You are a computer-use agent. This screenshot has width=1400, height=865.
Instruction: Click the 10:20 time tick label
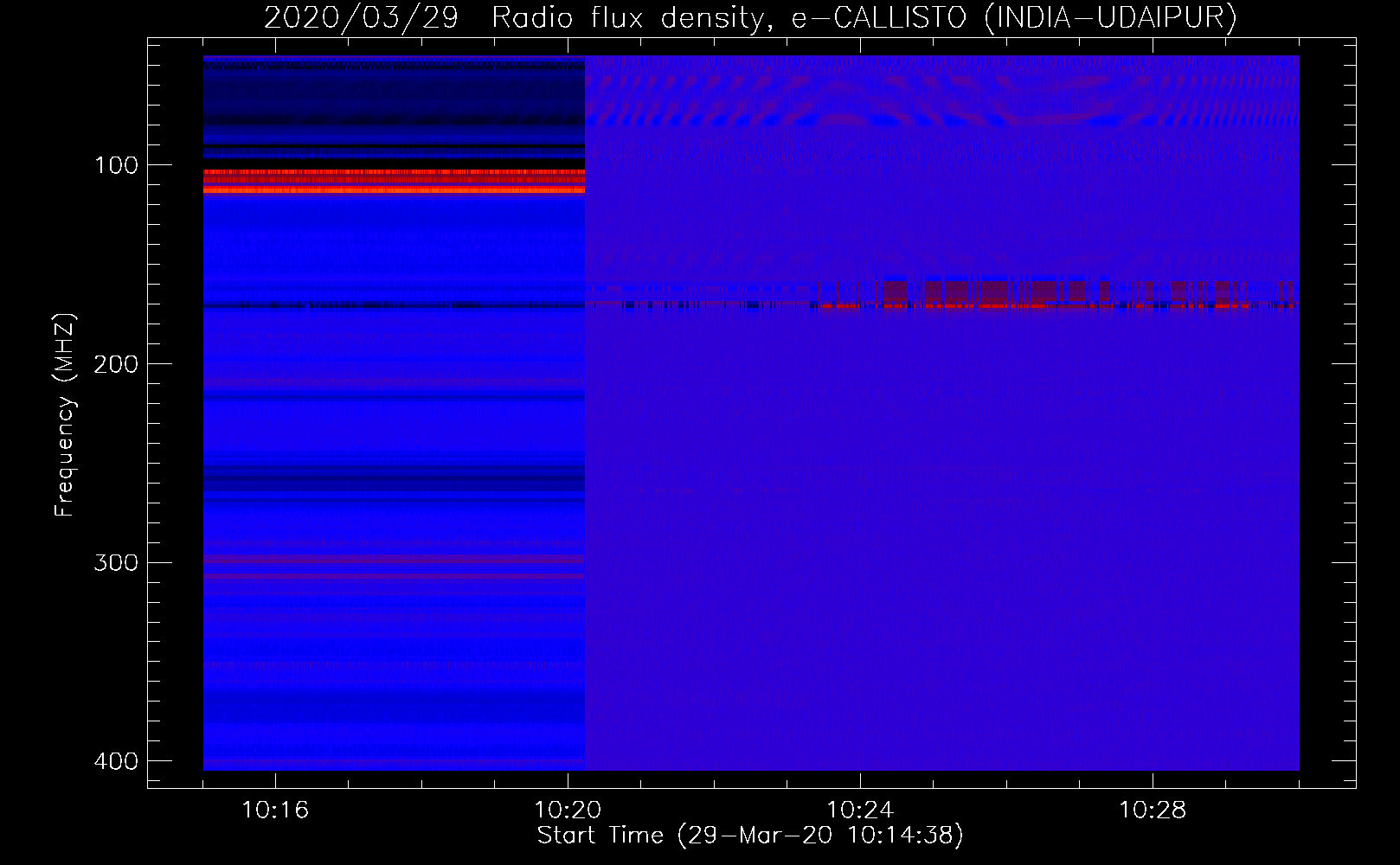568,811
